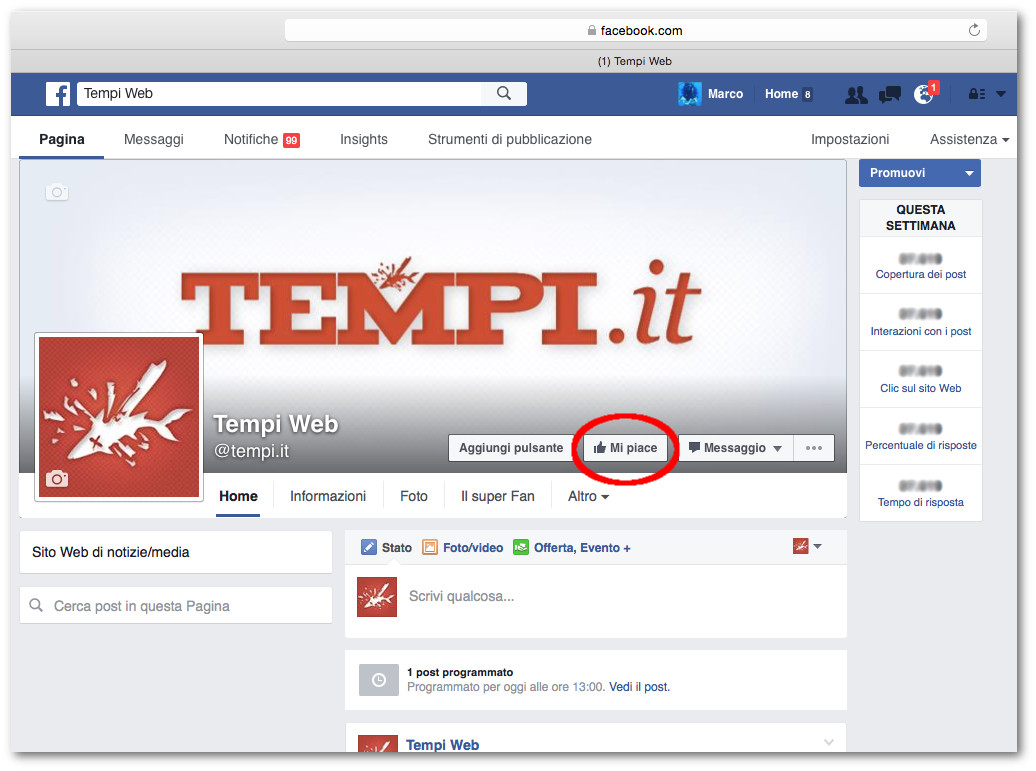The width and height of the screenshot is (1036, 771).
Task: Select the Home page tab
Action: tap(238, 496)
